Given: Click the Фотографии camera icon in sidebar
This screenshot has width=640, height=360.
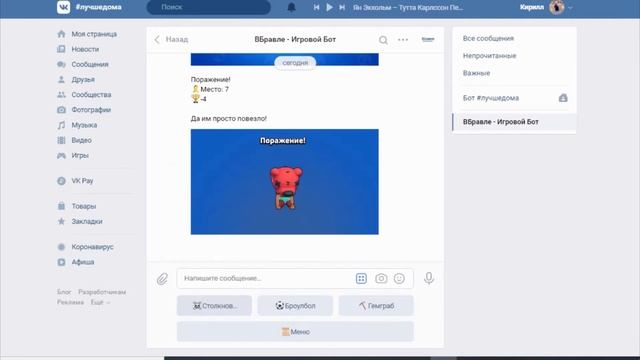Looking at the screenshot, I should [x=61, y=109].
